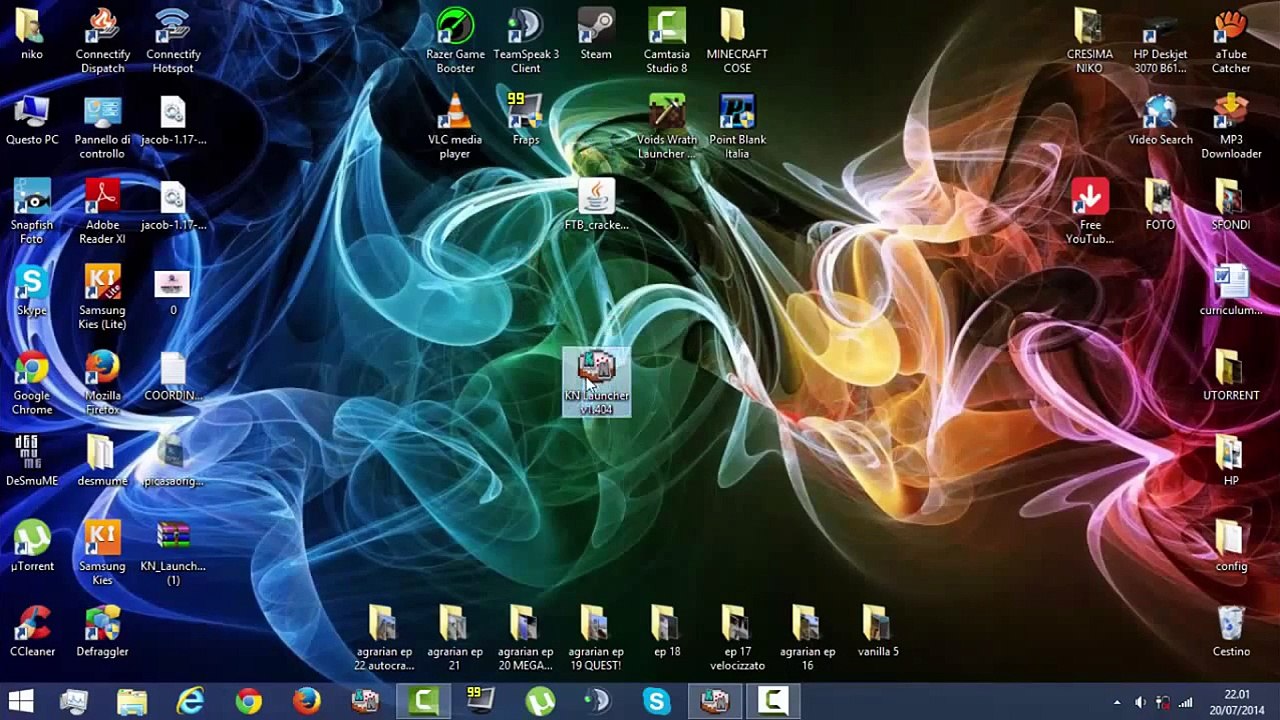Select the UTORRENT folder

coord(1231,376)
